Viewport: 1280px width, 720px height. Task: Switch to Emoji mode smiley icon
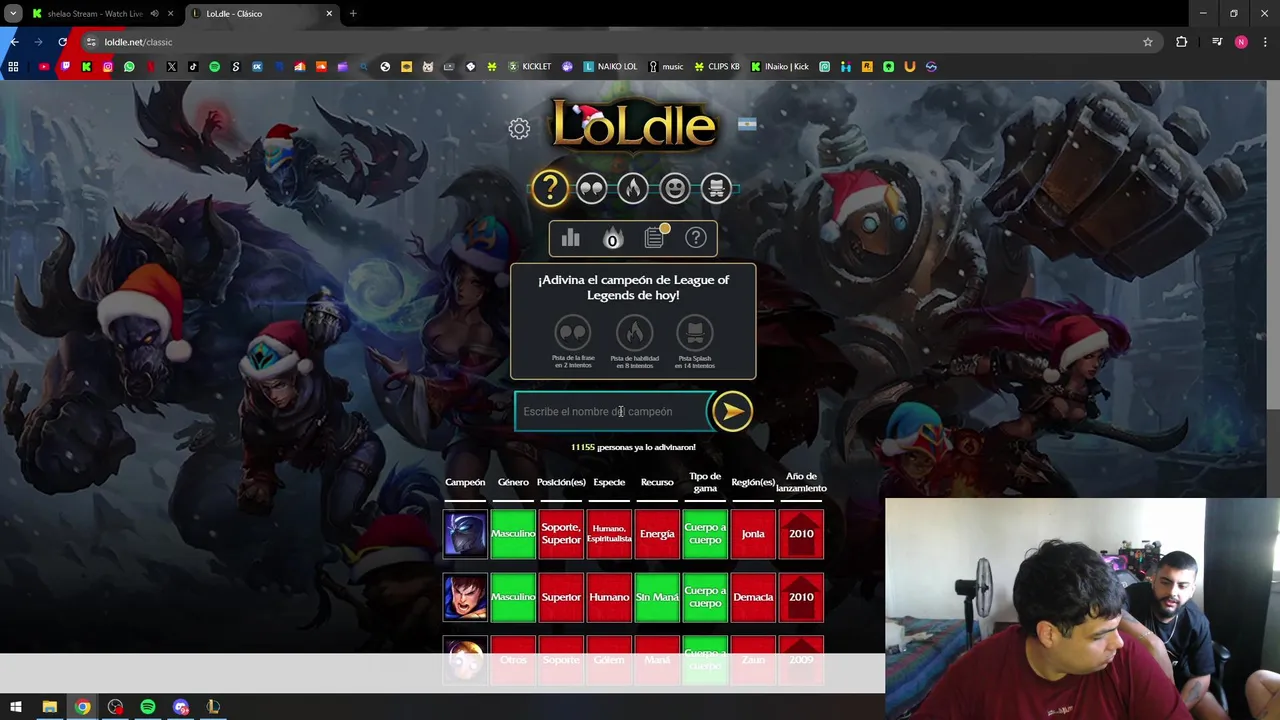tap(675, 188)
